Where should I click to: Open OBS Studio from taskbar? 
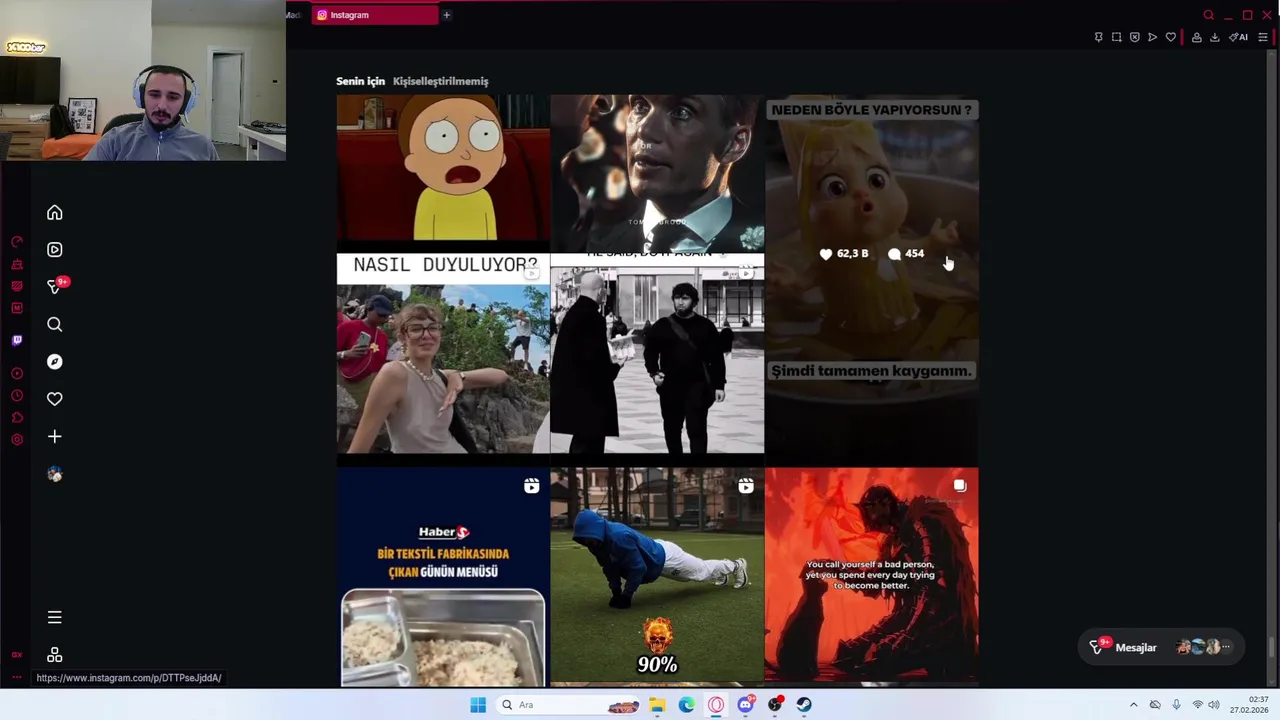[775, 705]
